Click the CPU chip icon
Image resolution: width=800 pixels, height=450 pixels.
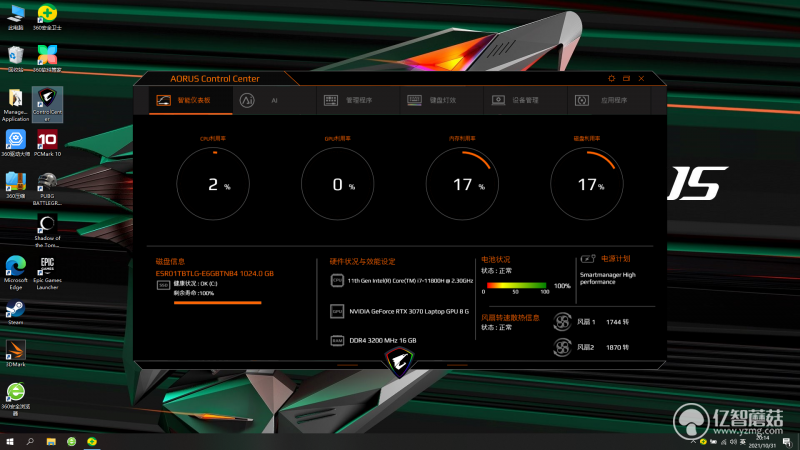pos(337,280)
